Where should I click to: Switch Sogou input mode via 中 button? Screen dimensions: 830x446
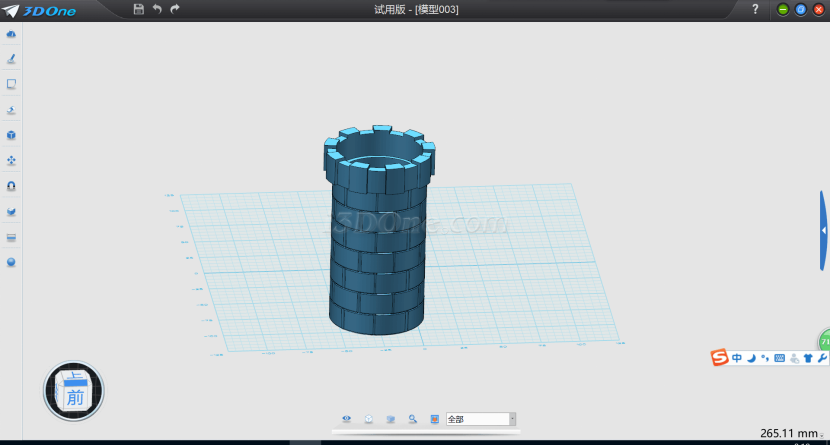click(x=737, y=358)
